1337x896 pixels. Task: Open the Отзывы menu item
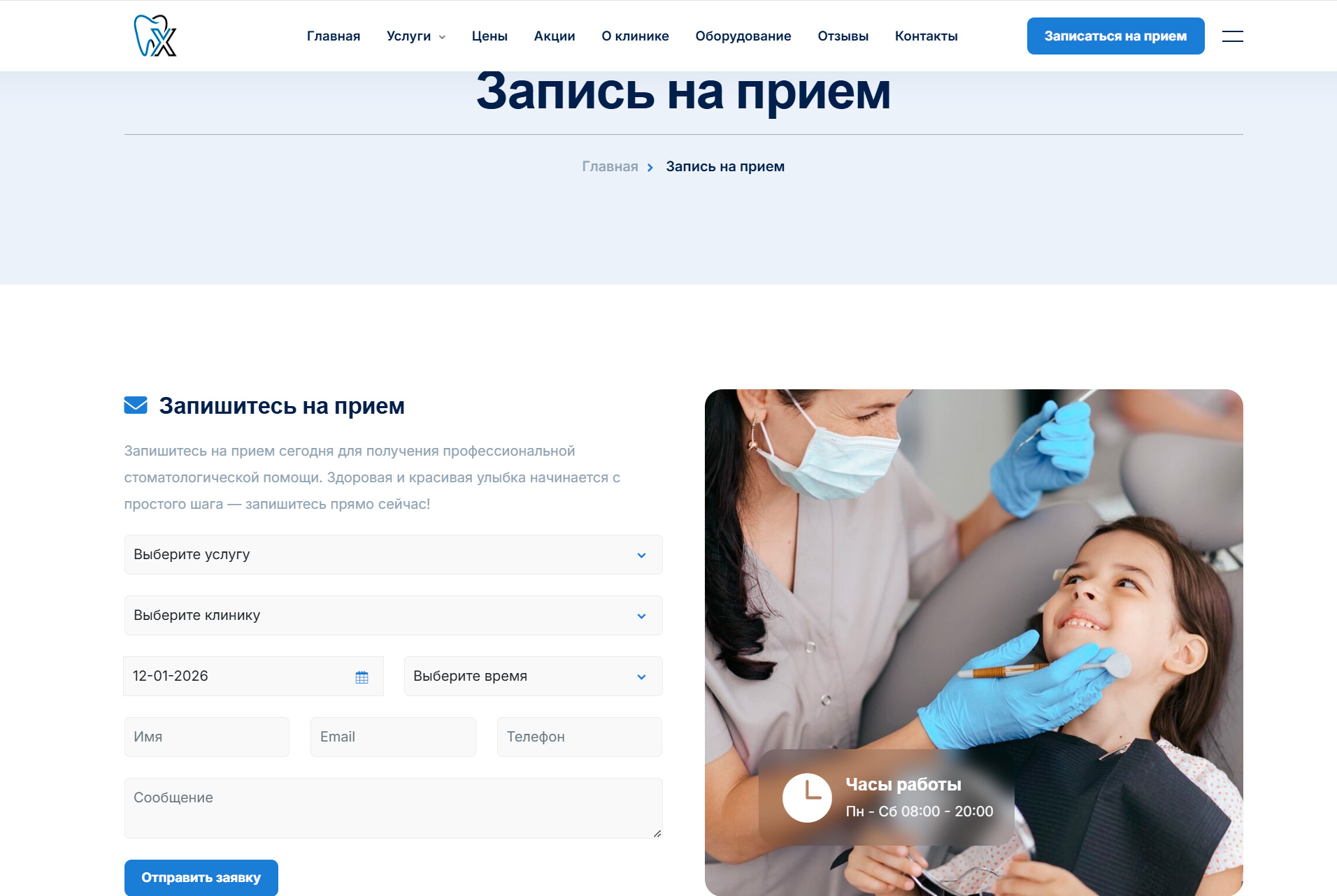[x=843, y=36]
